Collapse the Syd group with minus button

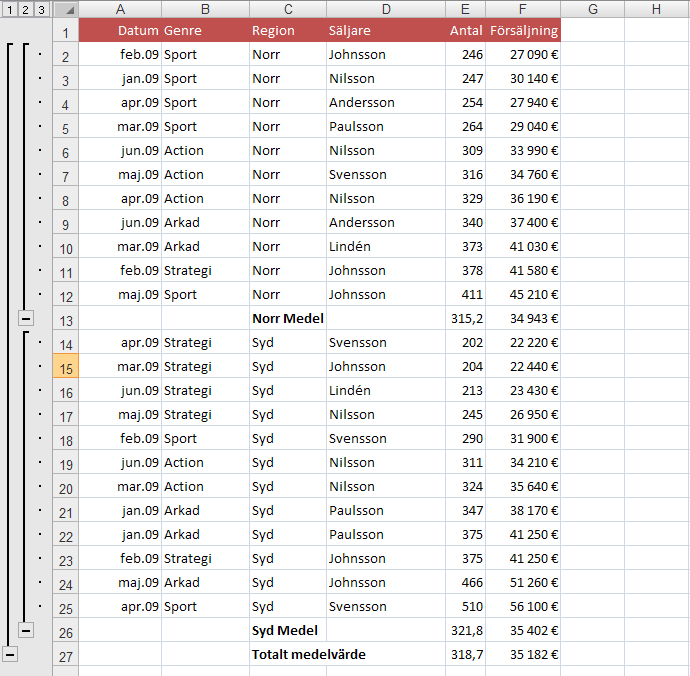(x=26, y=630)
